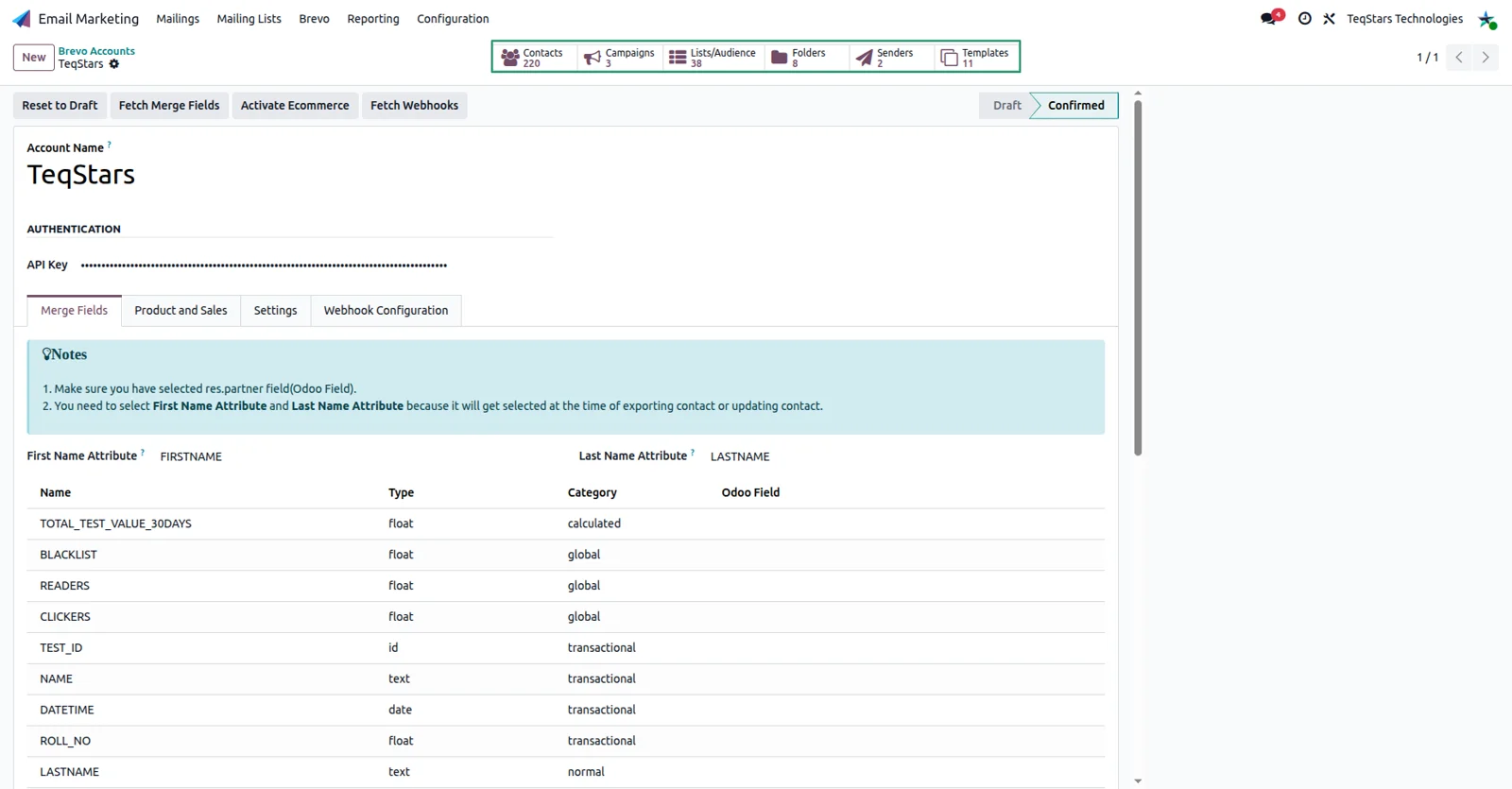Select the Draft status stage
The image size is (1512, 789).
[1006, 106]
